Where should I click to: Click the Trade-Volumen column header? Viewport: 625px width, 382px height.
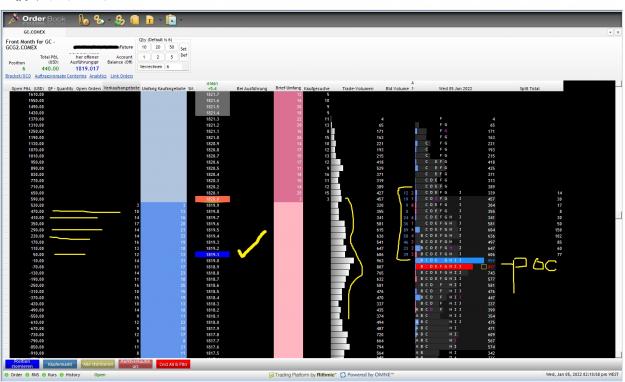(358, 89)
